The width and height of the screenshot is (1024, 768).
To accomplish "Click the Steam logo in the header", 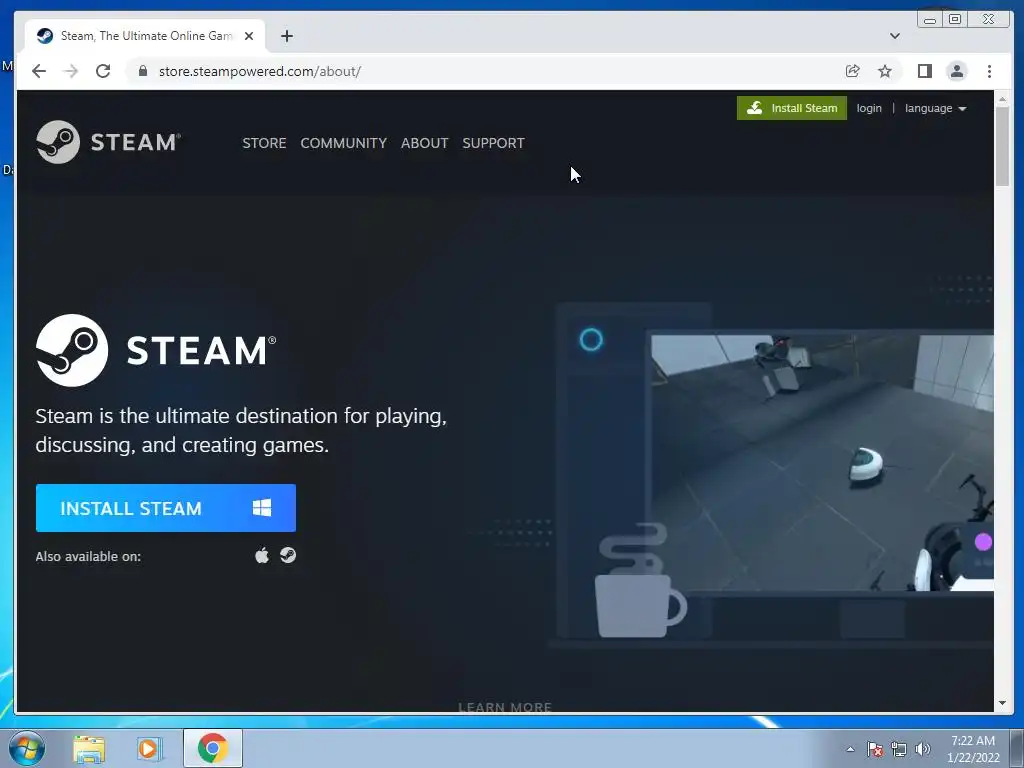I will (x=108, y=142).
